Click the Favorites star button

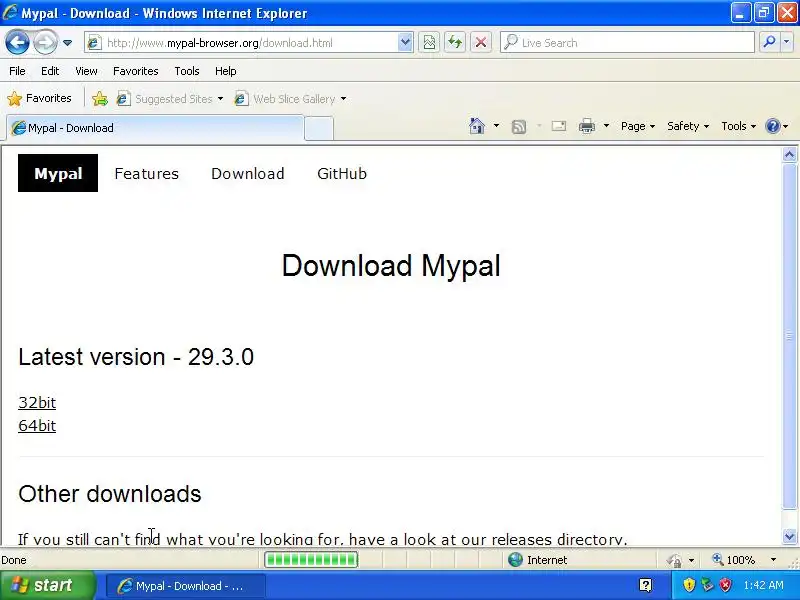click(40, 98)
